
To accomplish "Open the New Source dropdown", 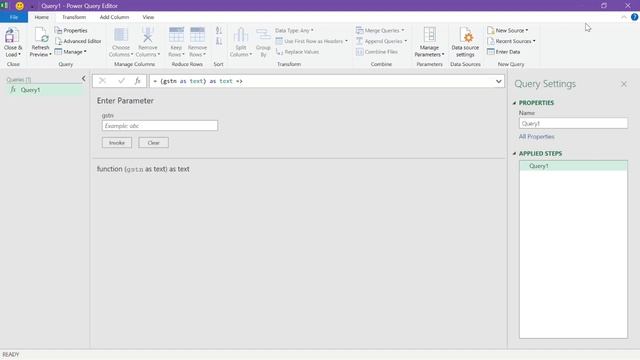I will (508, 31).
